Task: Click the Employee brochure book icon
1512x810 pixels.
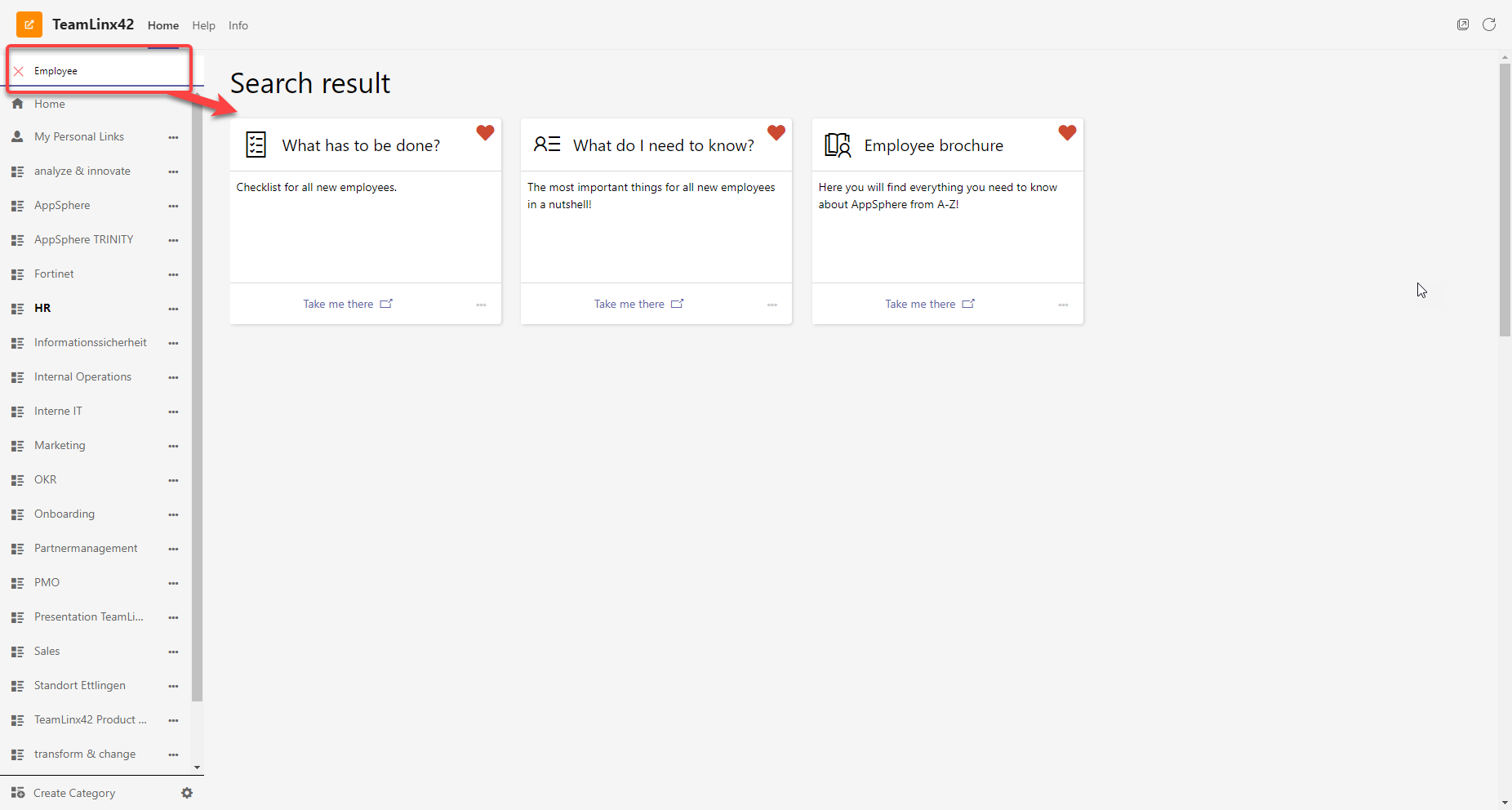Action: (x=837, y=145)
